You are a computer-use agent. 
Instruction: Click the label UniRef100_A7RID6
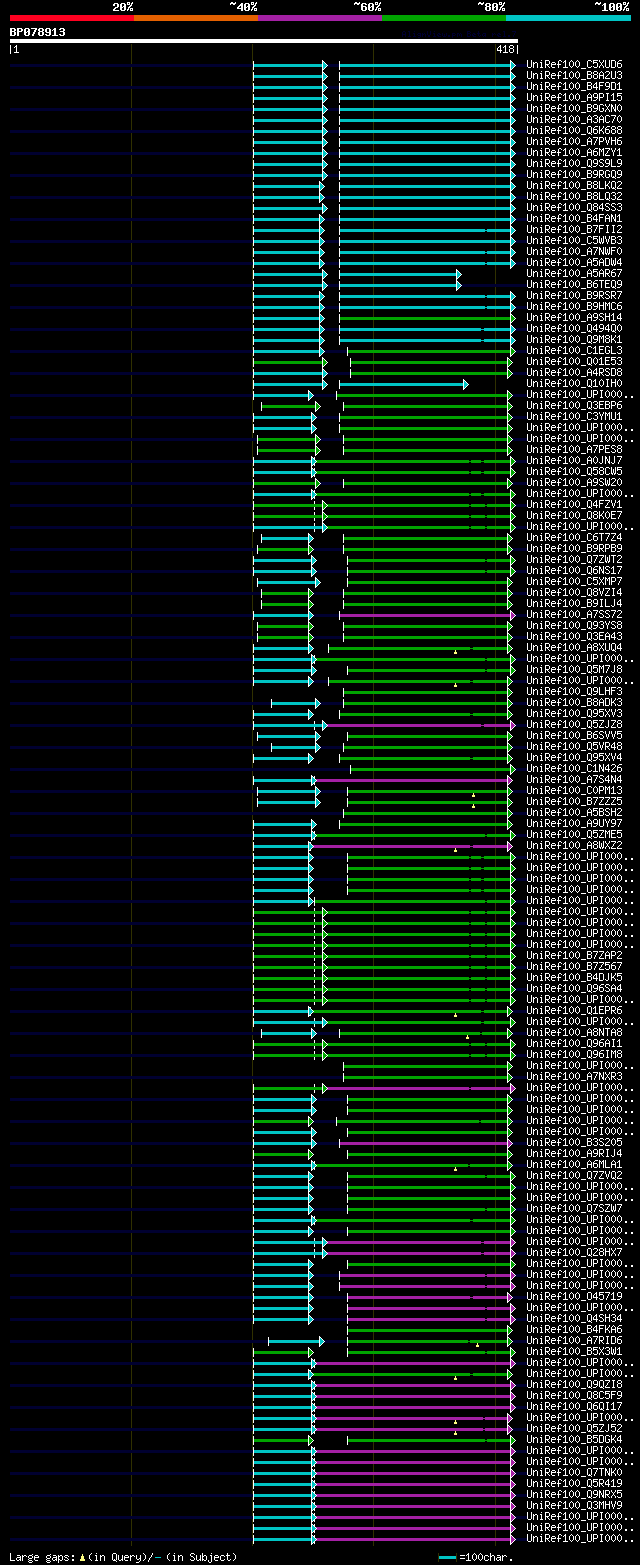click(574, 1340)
